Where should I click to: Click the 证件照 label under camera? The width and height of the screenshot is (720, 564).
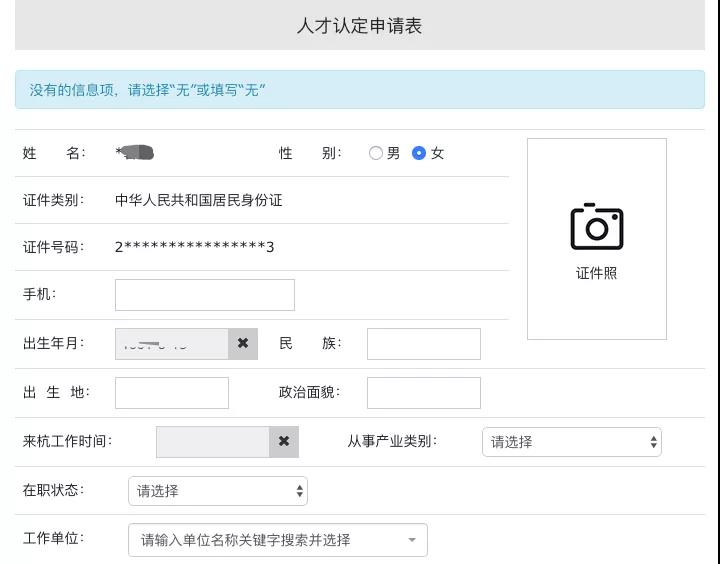(x=596, y=273)
